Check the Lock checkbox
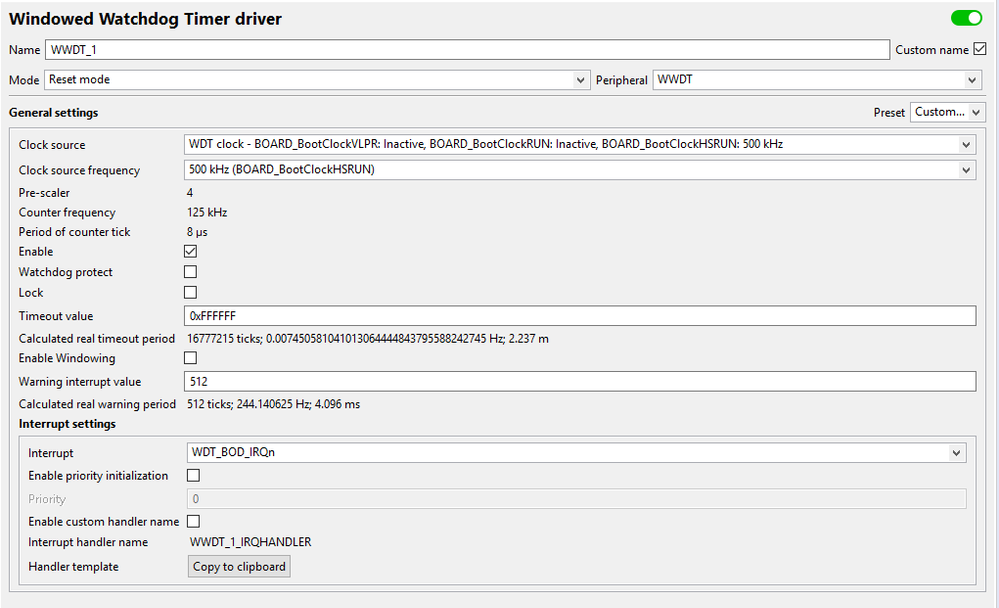The width and height of the screenshot is (999, 608). pyautogui.click(x=190, y=292)
